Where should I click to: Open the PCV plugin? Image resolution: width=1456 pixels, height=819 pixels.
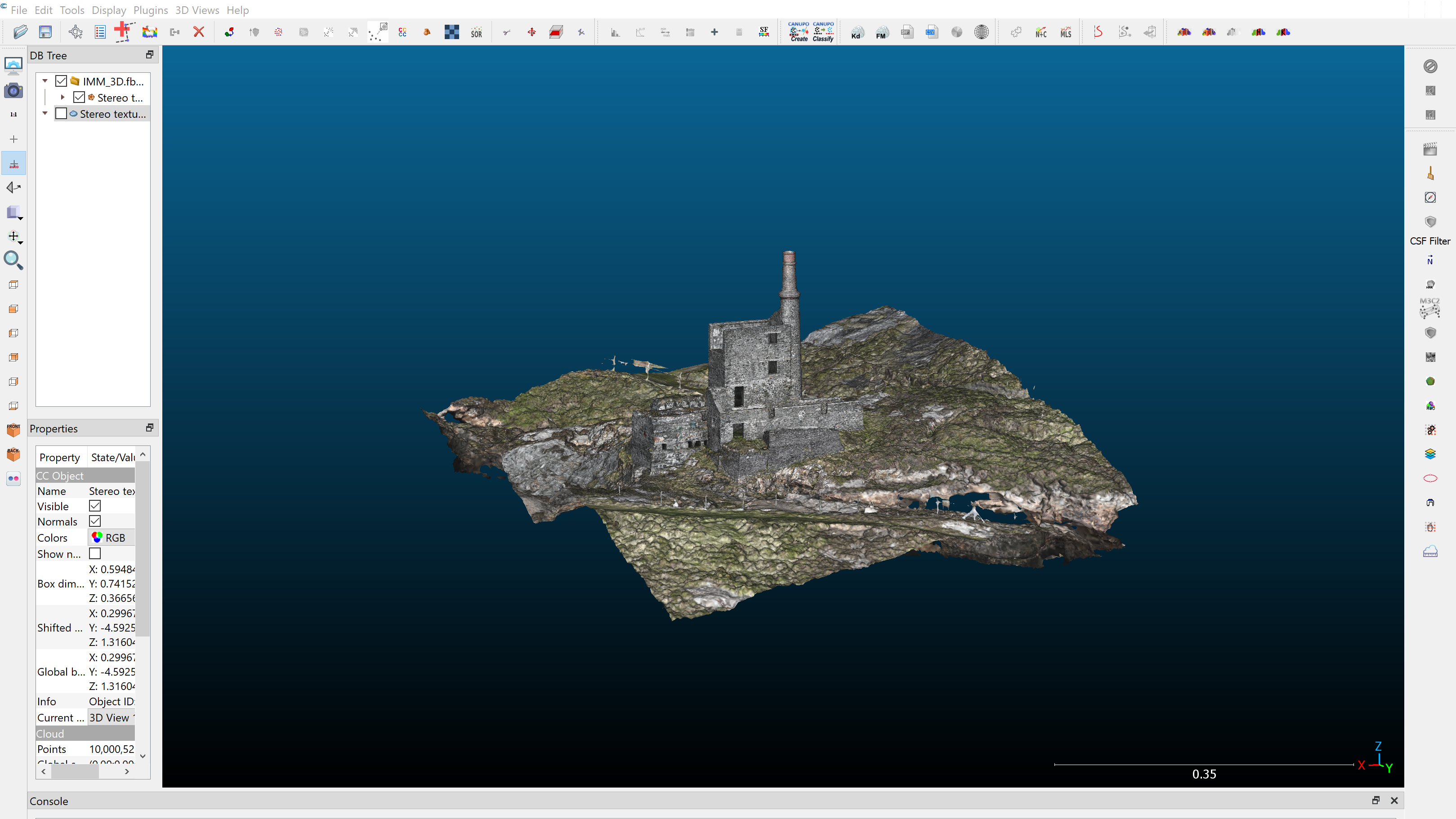[1430, 356]
